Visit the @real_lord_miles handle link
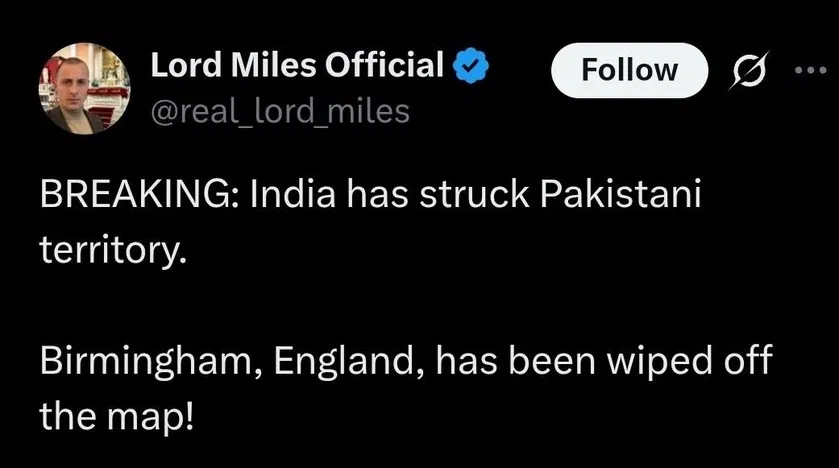Viewport: 839px width, 468px height. (279, 111)
